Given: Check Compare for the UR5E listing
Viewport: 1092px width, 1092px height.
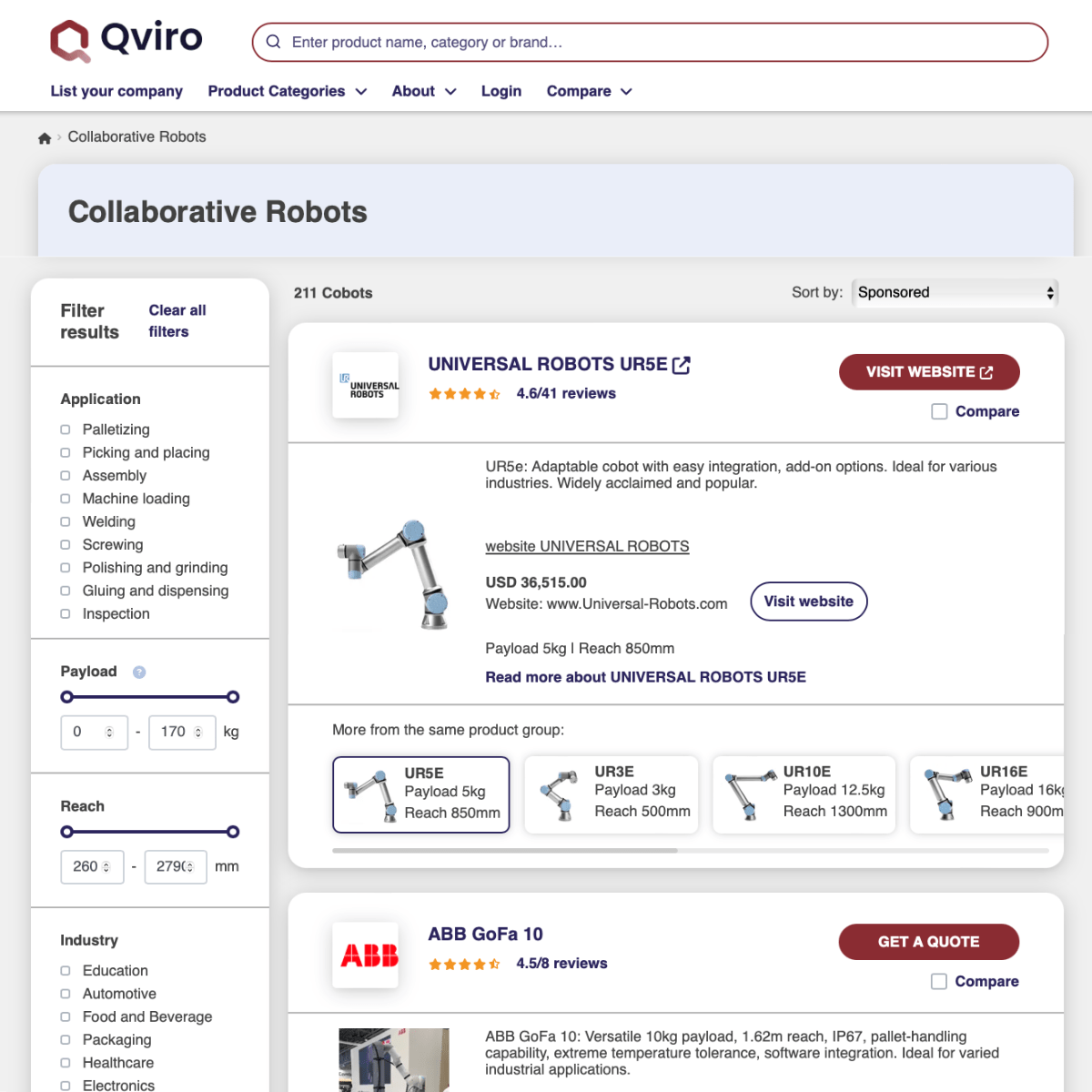Looking at the screenshot, I should (x=938, y=411).
